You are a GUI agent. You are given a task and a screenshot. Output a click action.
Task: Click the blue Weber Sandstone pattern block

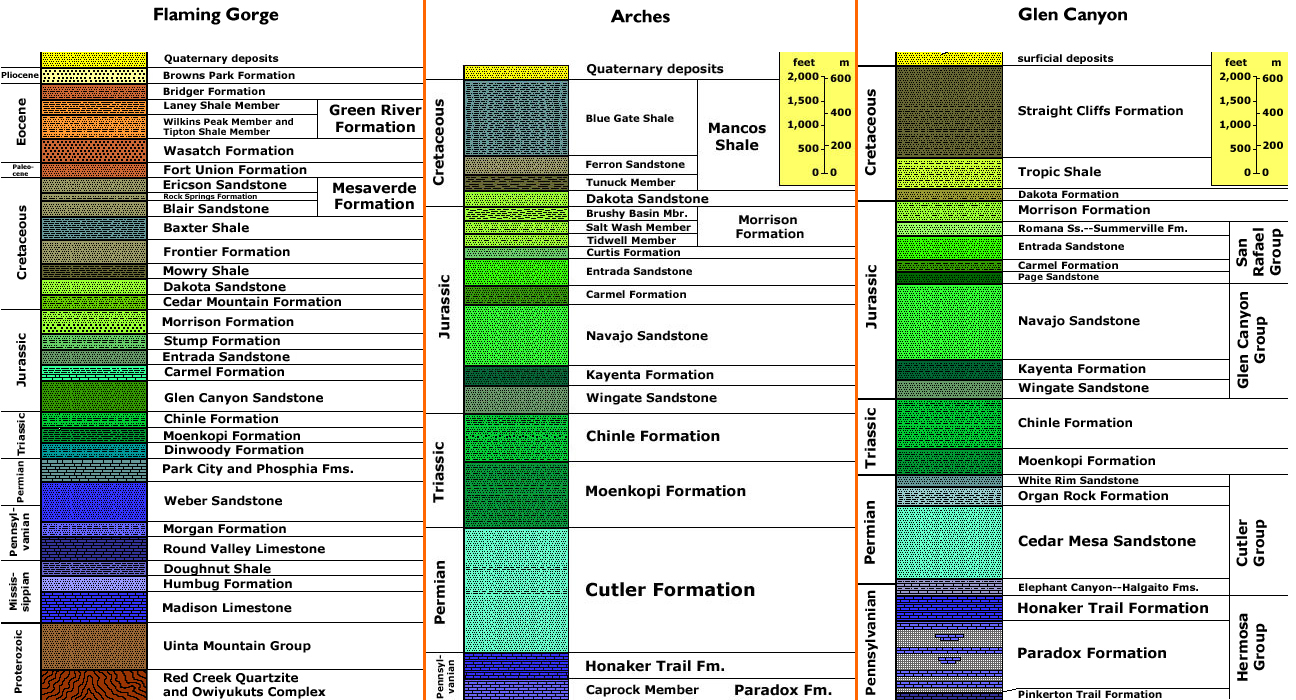pos(93,501)
